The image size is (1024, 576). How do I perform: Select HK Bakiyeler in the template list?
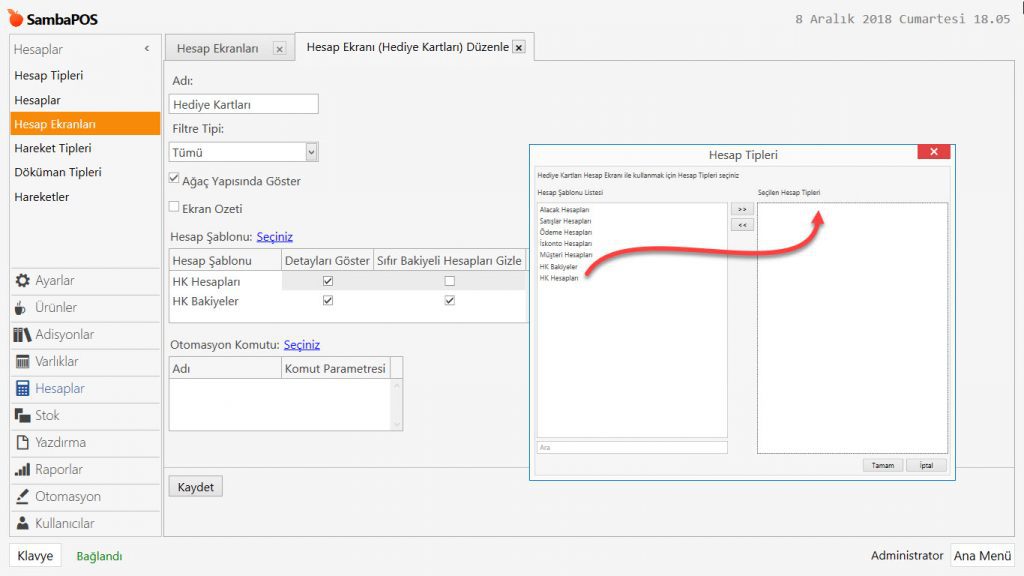point(558,267)
